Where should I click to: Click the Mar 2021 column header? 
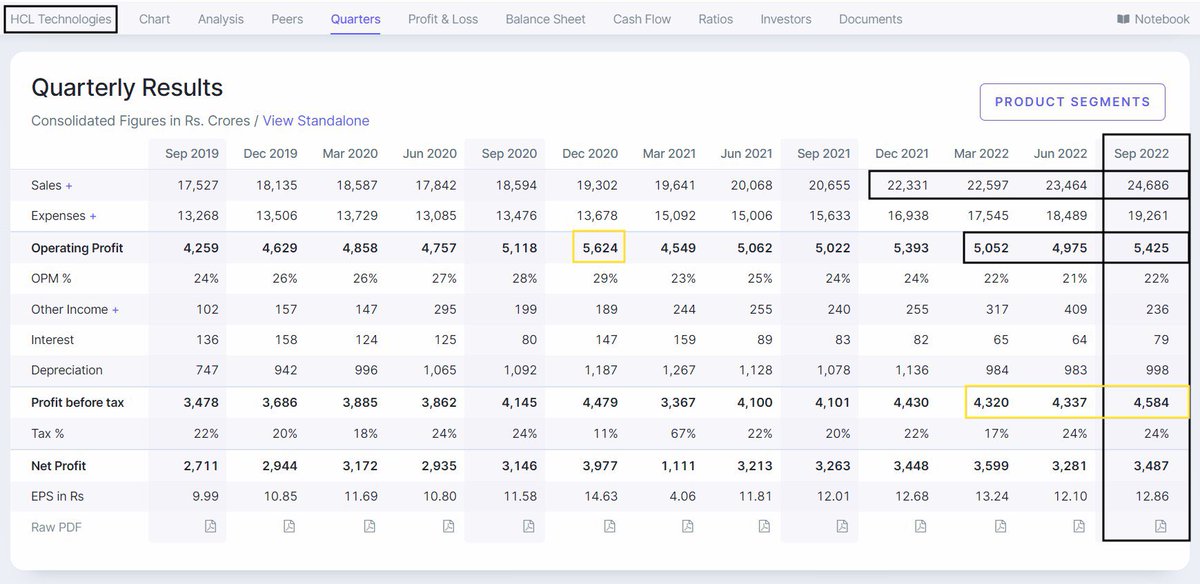[669, 154]
